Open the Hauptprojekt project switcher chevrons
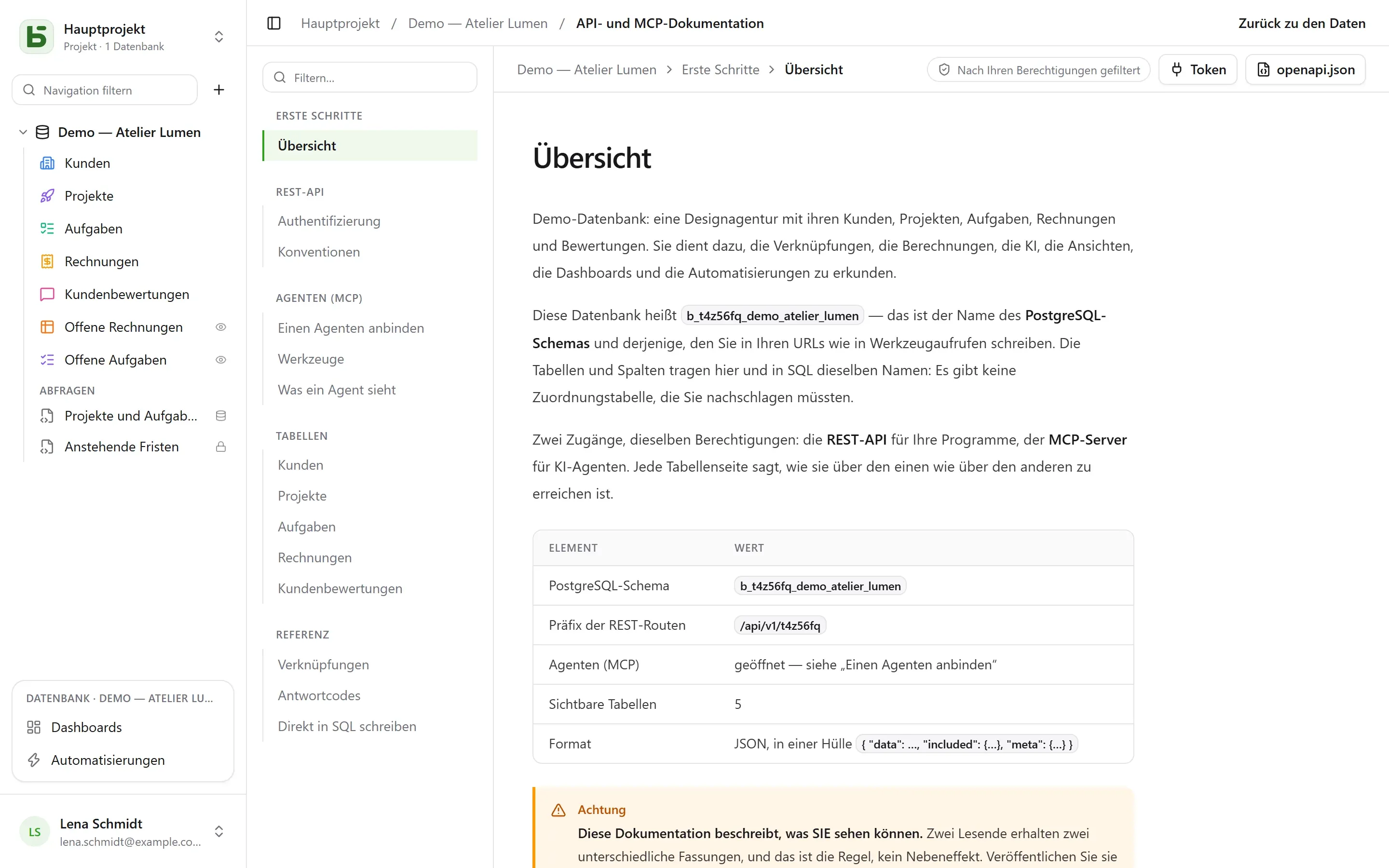The height and width of the screenshot is (868, 1389). (x=218, y=37)
